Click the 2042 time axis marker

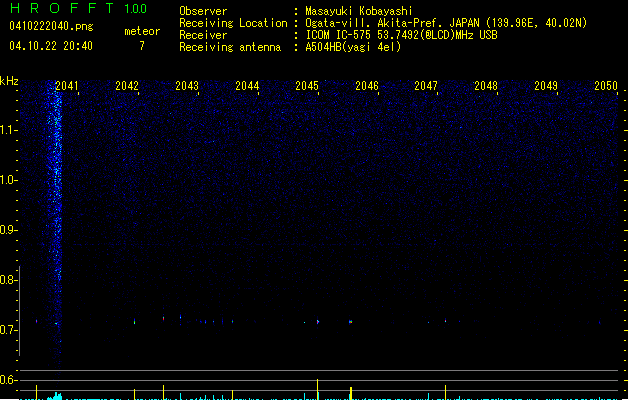pyautogui.click(x=127, y=86)
